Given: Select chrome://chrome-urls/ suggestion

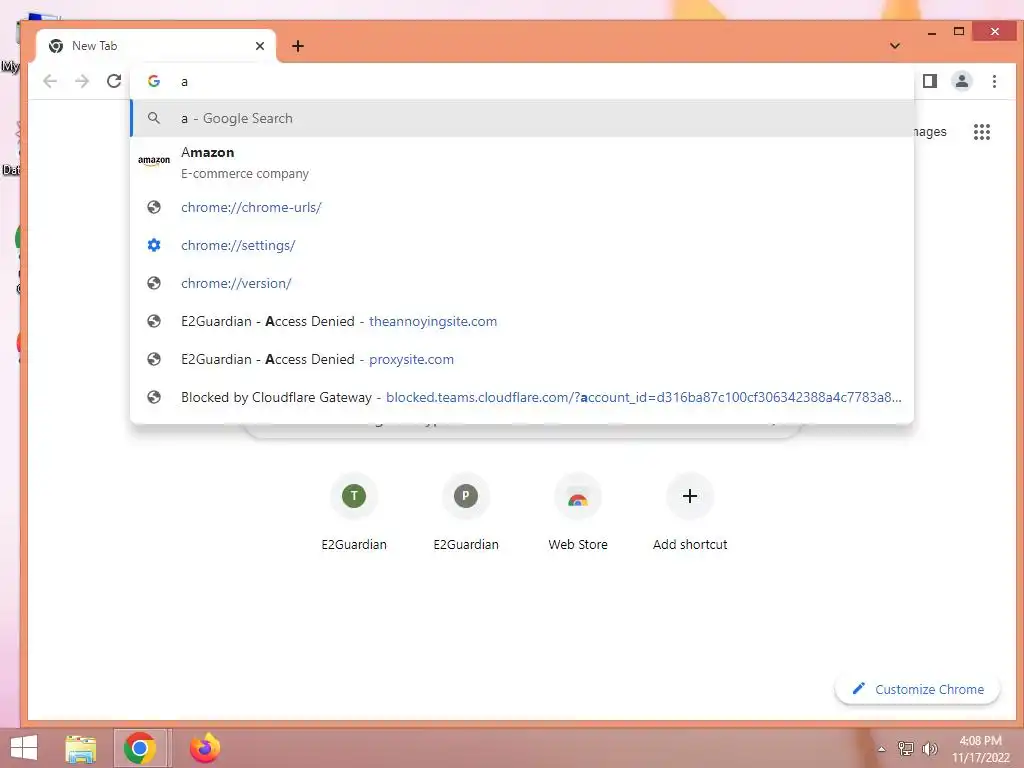Looking at the screenshot, I should click(522, 207).
